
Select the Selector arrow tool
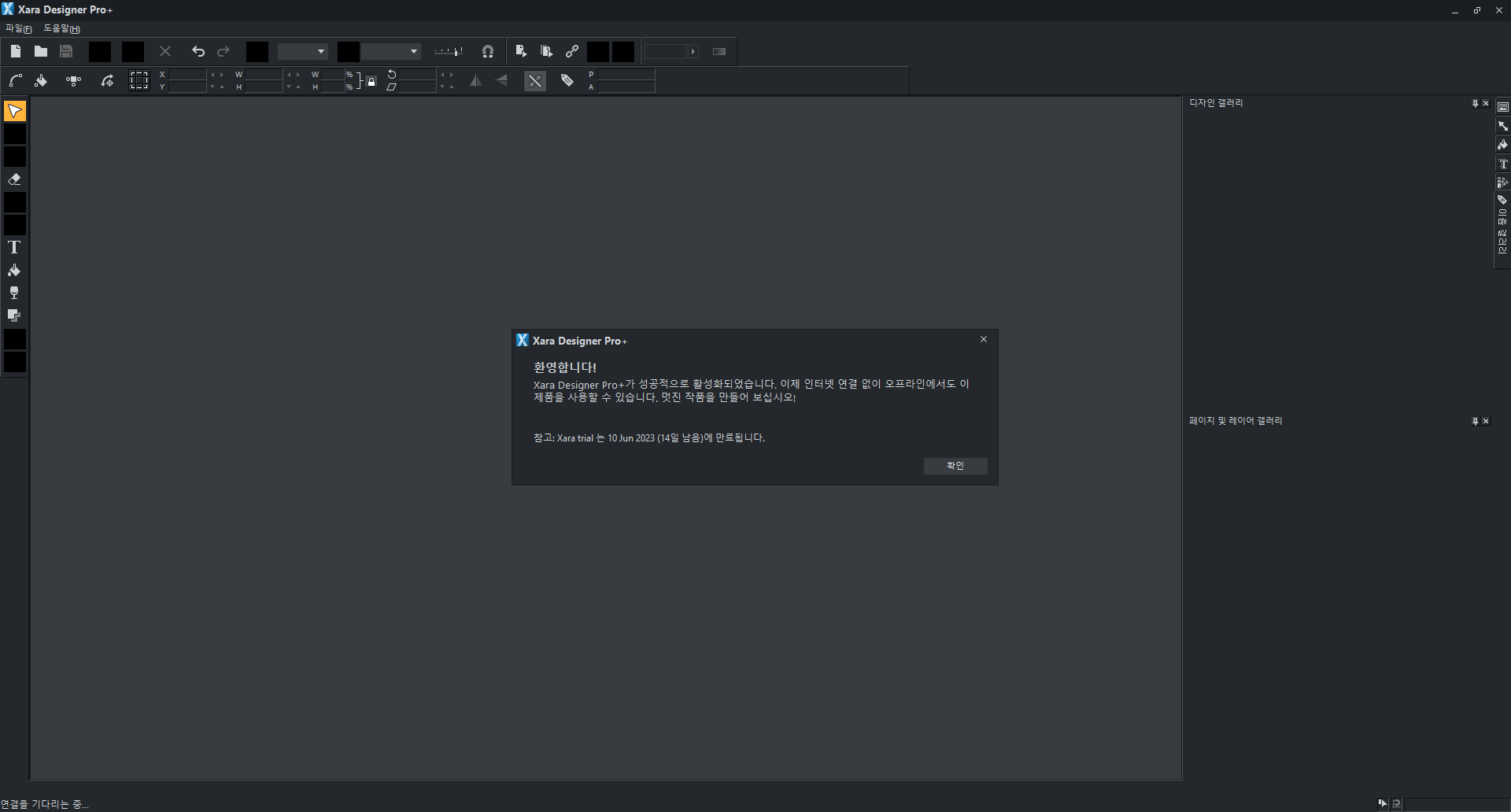pos(15,111)
